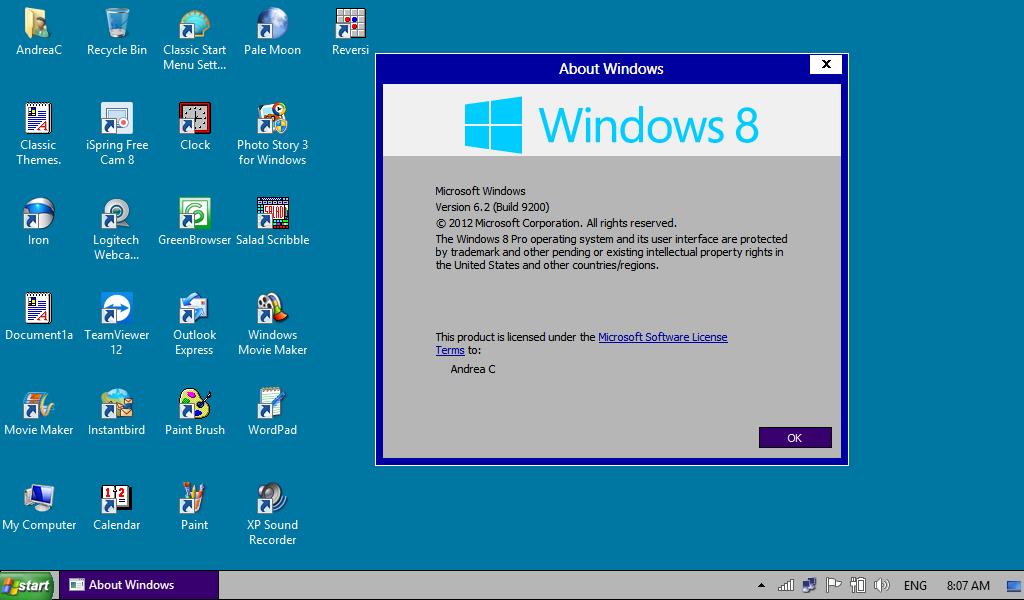Click the power battery tray icon

tap(857, 585)
